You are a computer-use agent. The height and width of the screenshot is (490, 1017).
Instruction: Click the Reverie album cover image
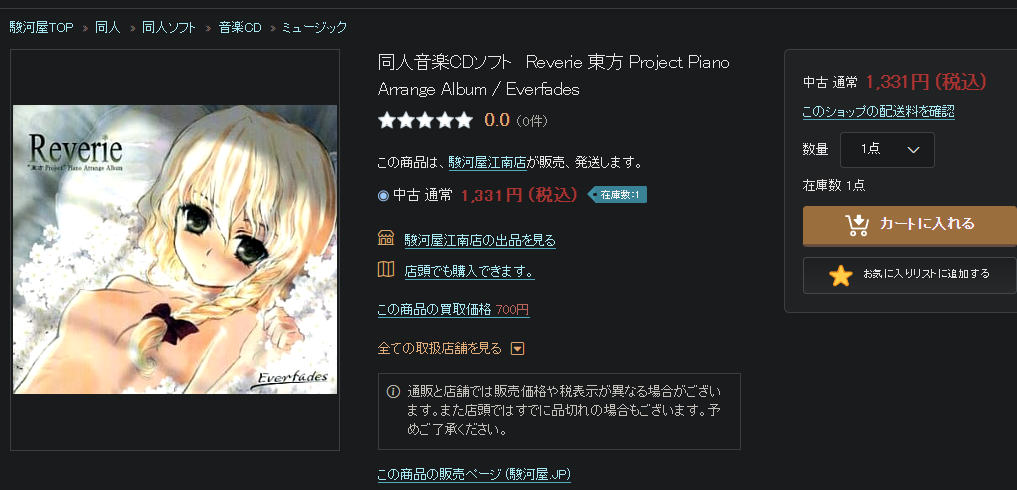[x=175, y=249]
